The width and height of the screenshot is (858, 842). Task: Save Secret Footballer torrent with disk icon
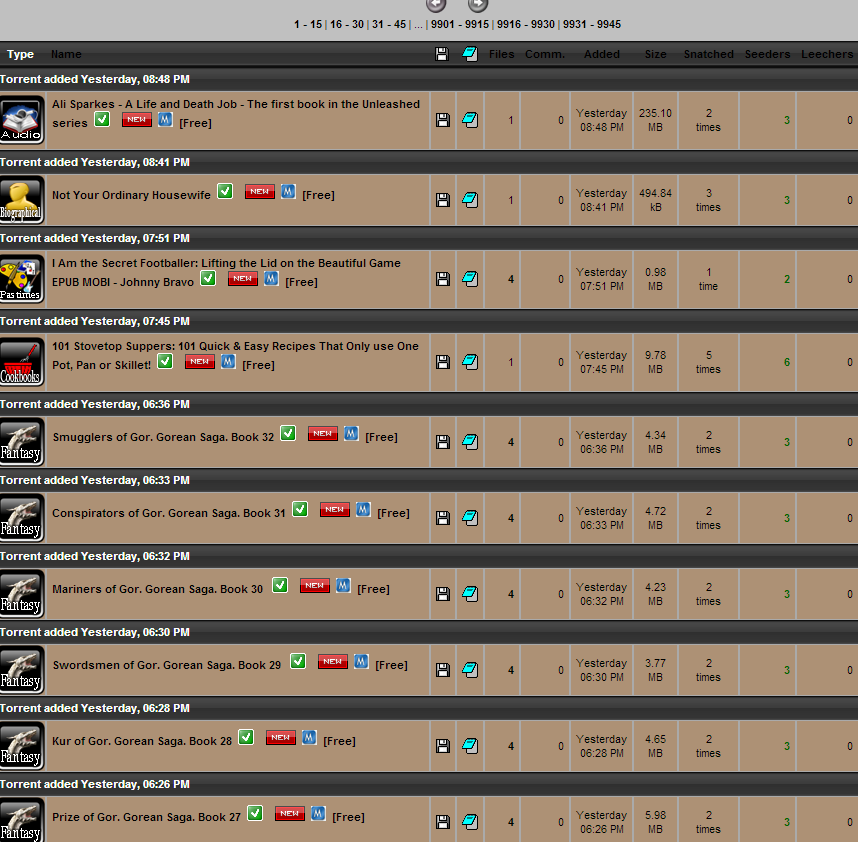[443, 279]
